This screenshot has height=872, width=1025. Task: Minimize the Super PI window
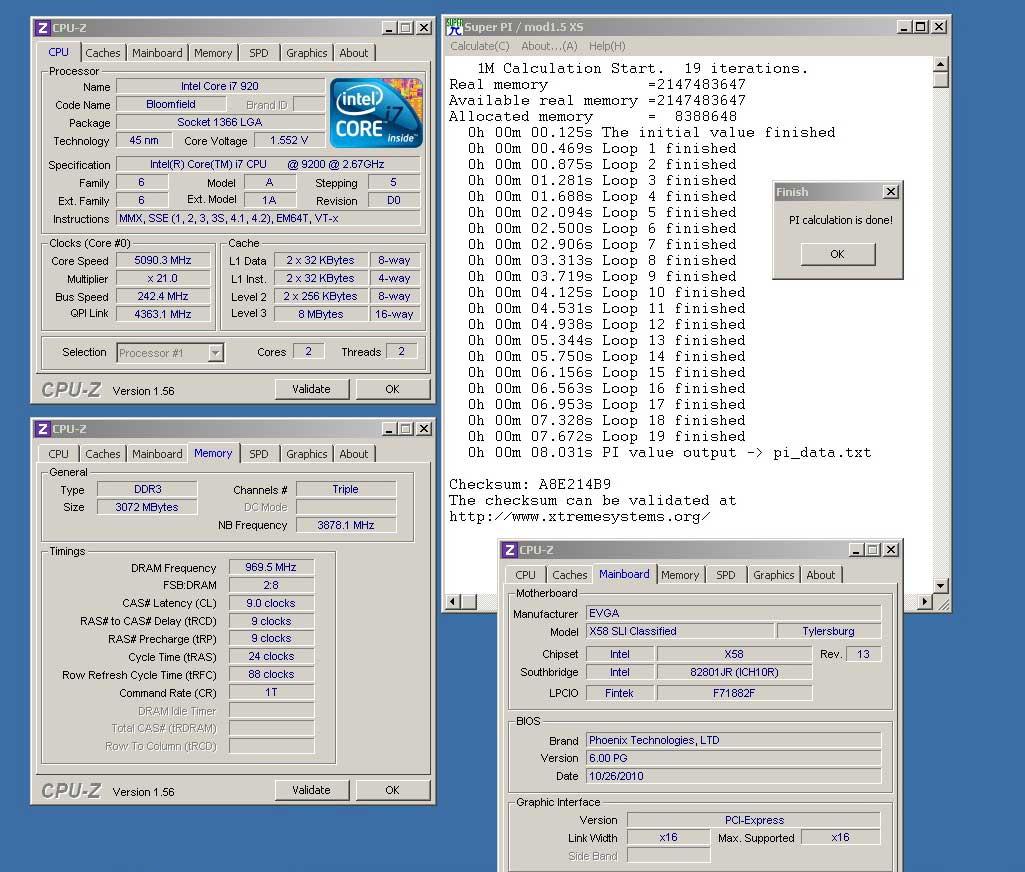903,27
